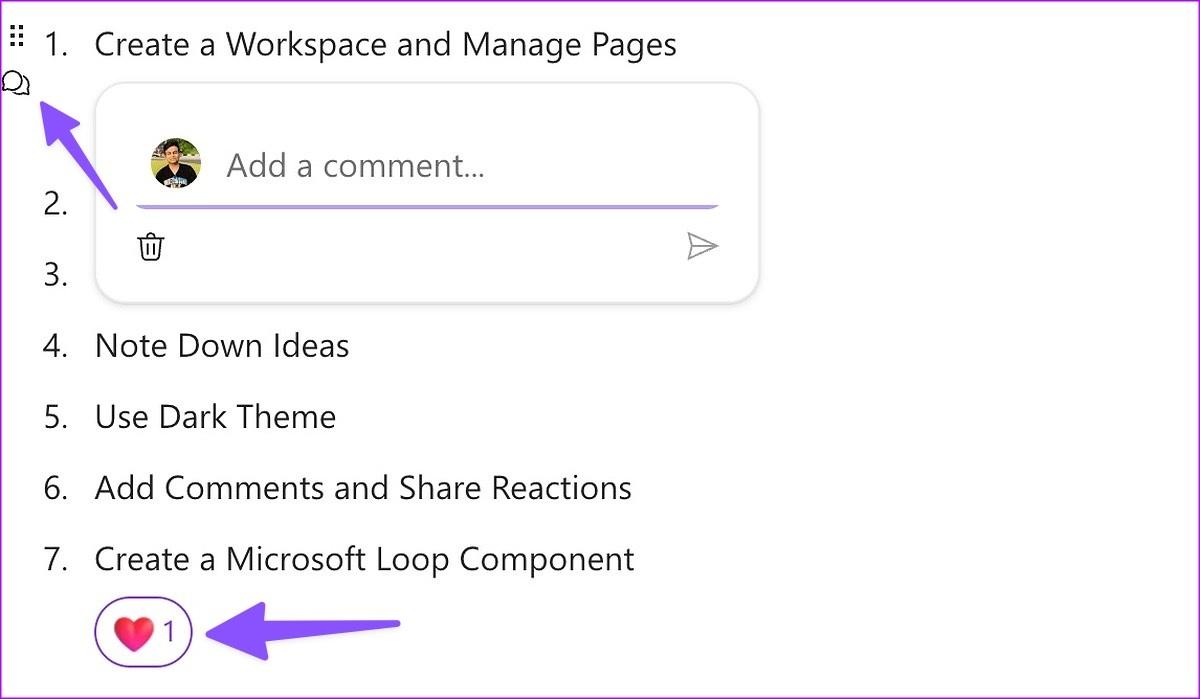This screenshot has height=699, width=1200.
Task: Select 'Create a Microsoft Loop Component' item
Action: [x=364, y=559]
